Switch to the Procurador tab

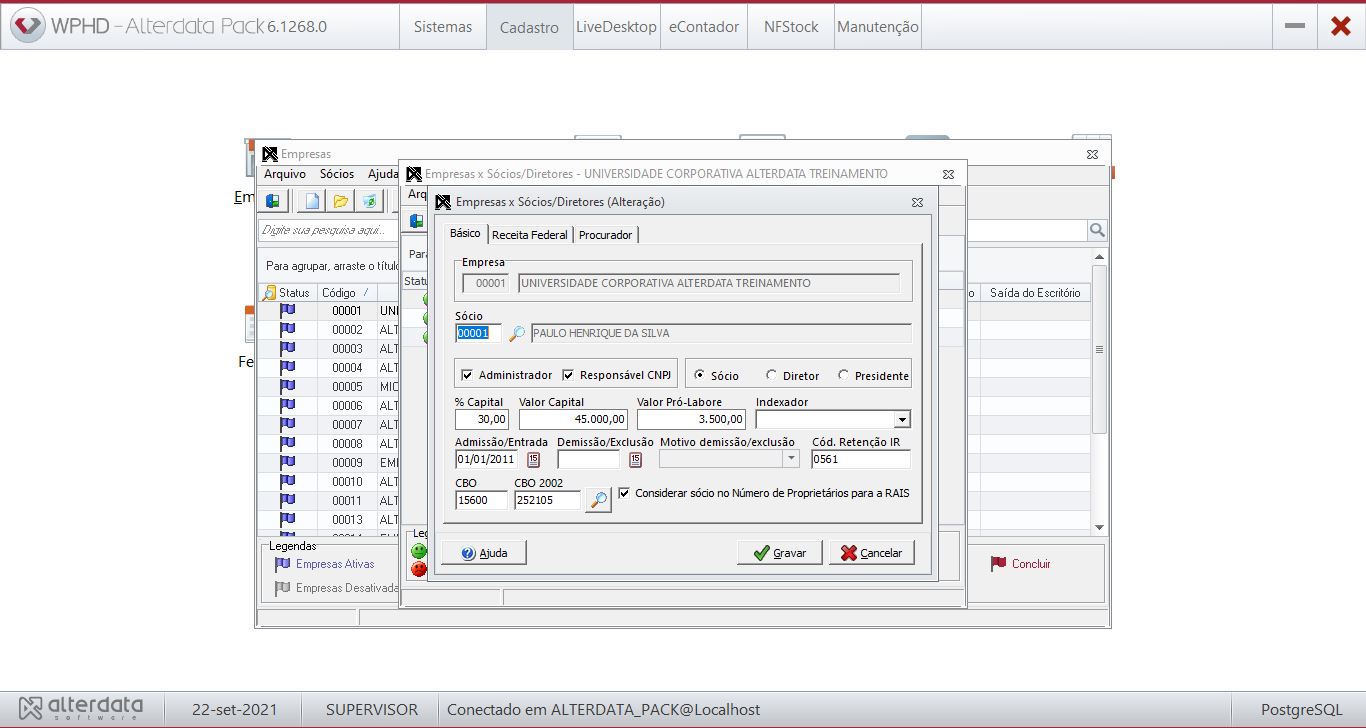(605, 235)
